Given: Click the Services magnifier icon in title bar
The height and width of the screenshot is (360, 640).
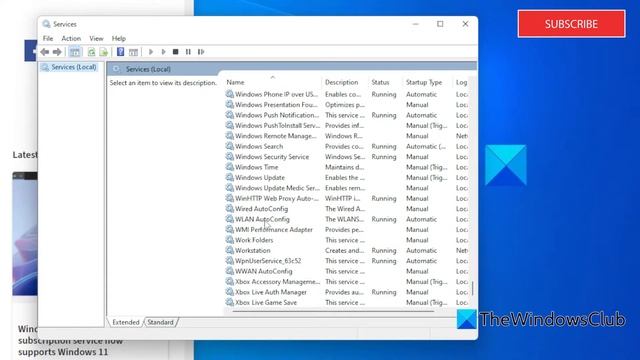Looking at the screenshot, I should pyautogui.click(x=47, y=24).
